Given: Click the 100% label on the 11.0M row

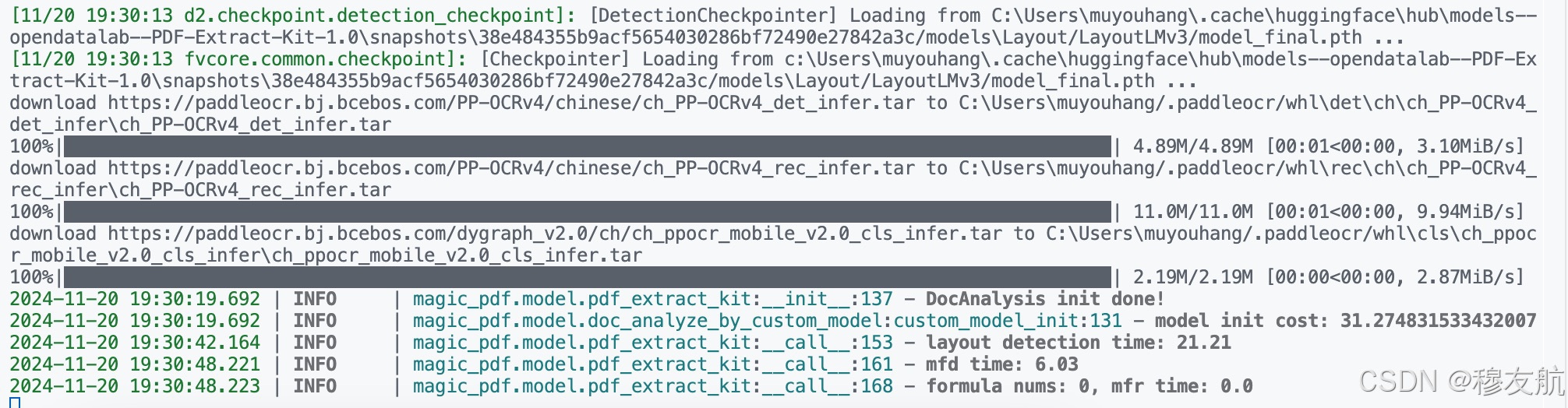Looking at the screenshot, I should [x=31, y=212].
